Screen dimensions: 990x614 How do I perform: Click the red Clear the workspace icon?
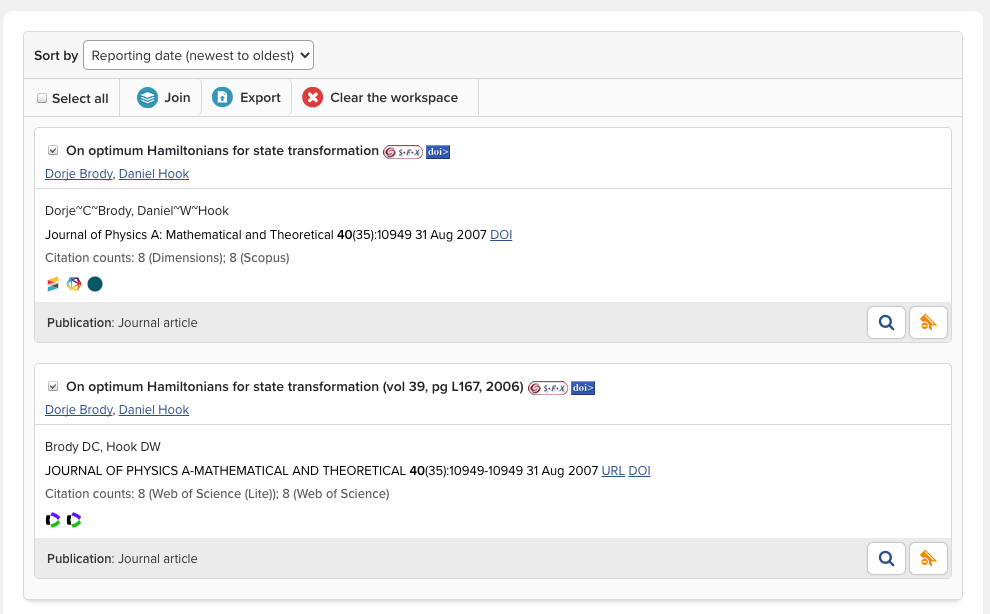point(313,98)
